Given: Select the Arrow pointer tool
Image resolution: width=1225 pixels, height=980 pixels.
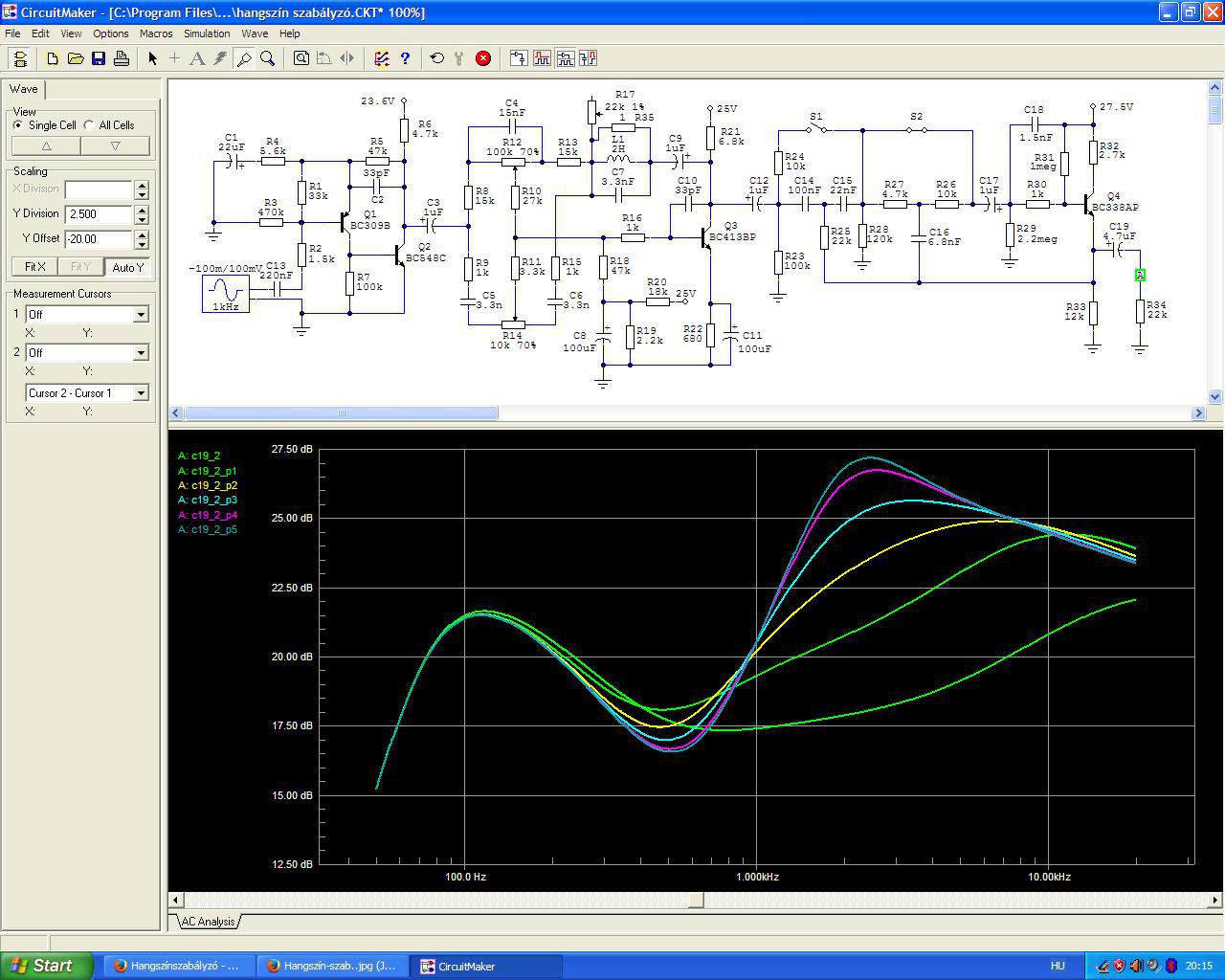Looking at the screenshot, I should click(152, 58).
